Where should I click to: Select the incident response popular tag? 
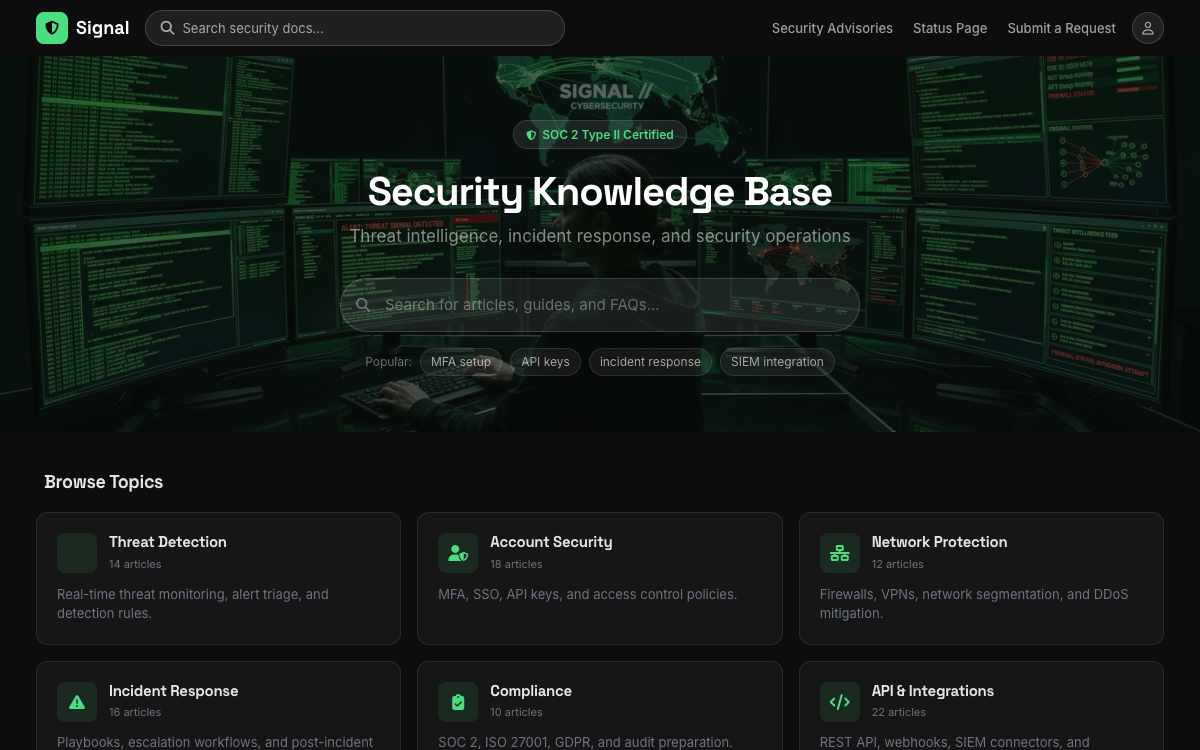click(x=650, y=362)
